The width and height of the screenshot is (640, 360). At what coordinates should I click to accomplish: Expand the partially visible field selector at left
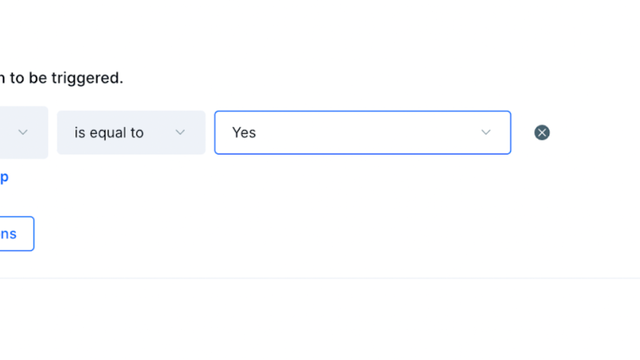(x=24, y=133)
